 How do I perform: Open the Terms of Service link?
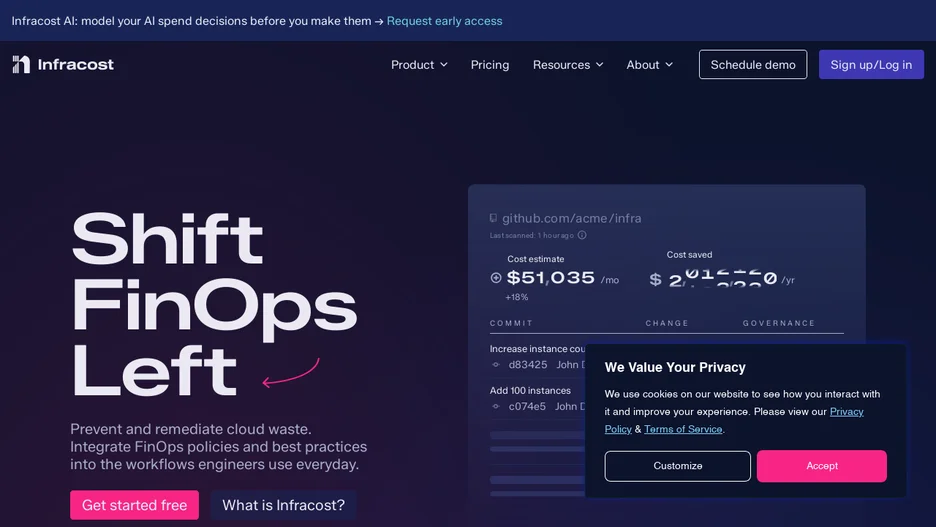point(683,429)
